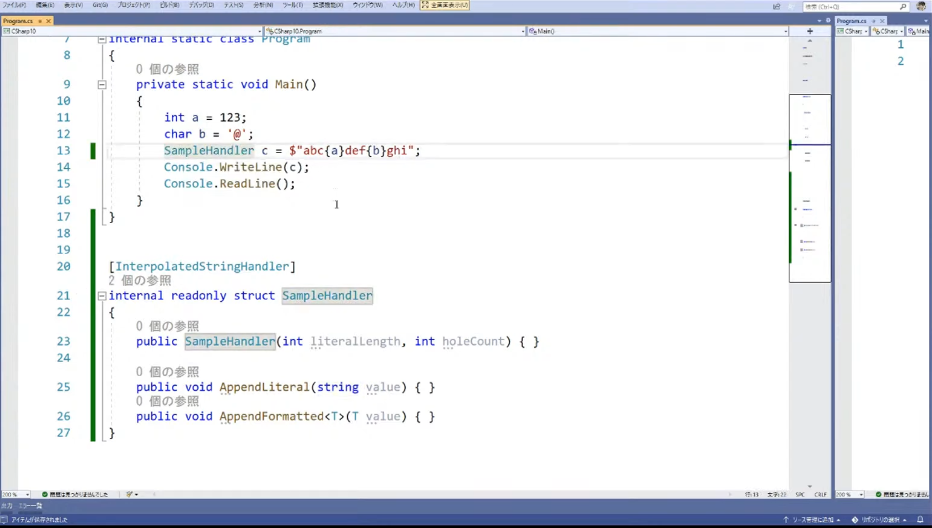Click the Live Share icon beside search

776,7
